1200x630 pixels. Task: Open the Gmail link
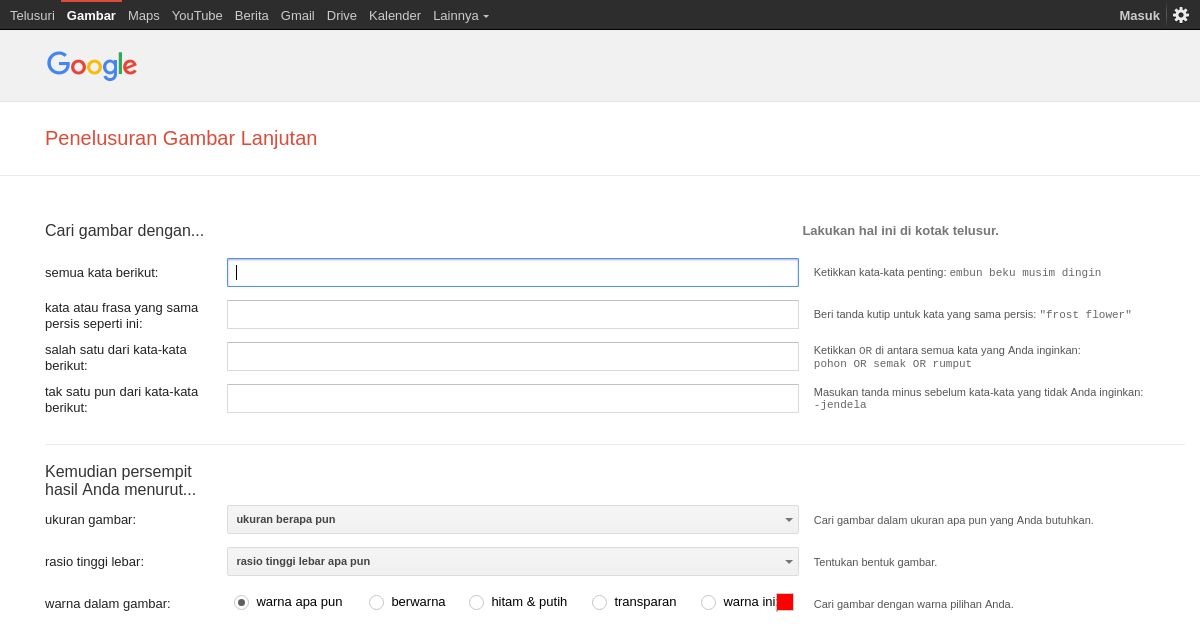point(298,15)
